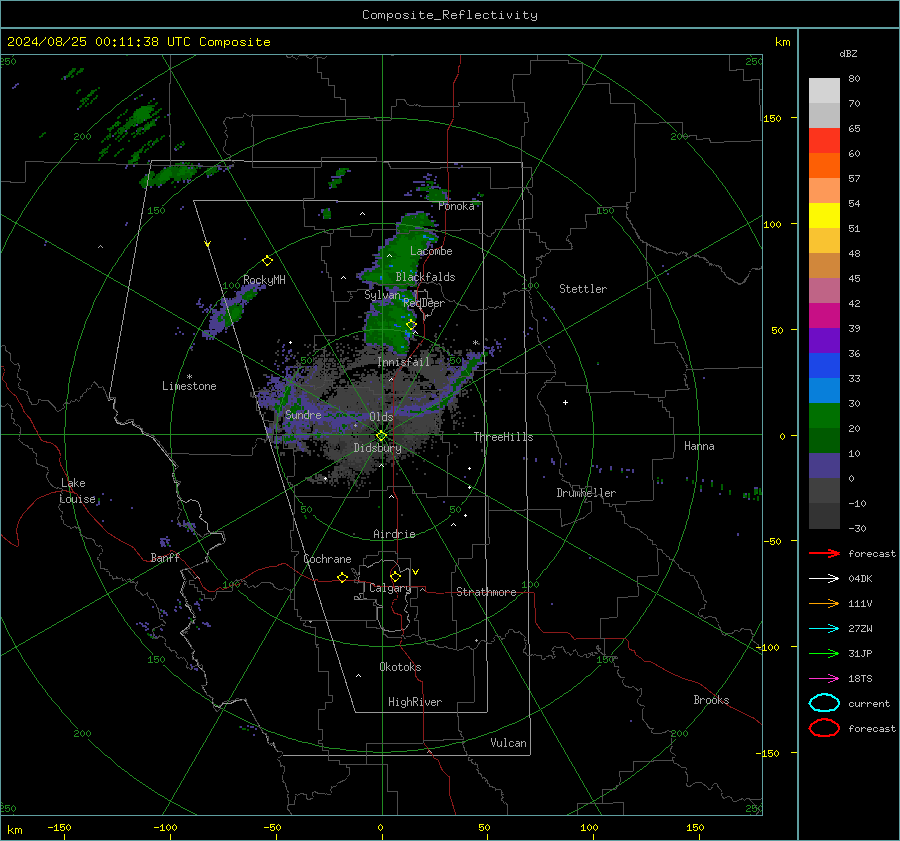
Task: Click the Banff city label
Action: pos(165,558)
